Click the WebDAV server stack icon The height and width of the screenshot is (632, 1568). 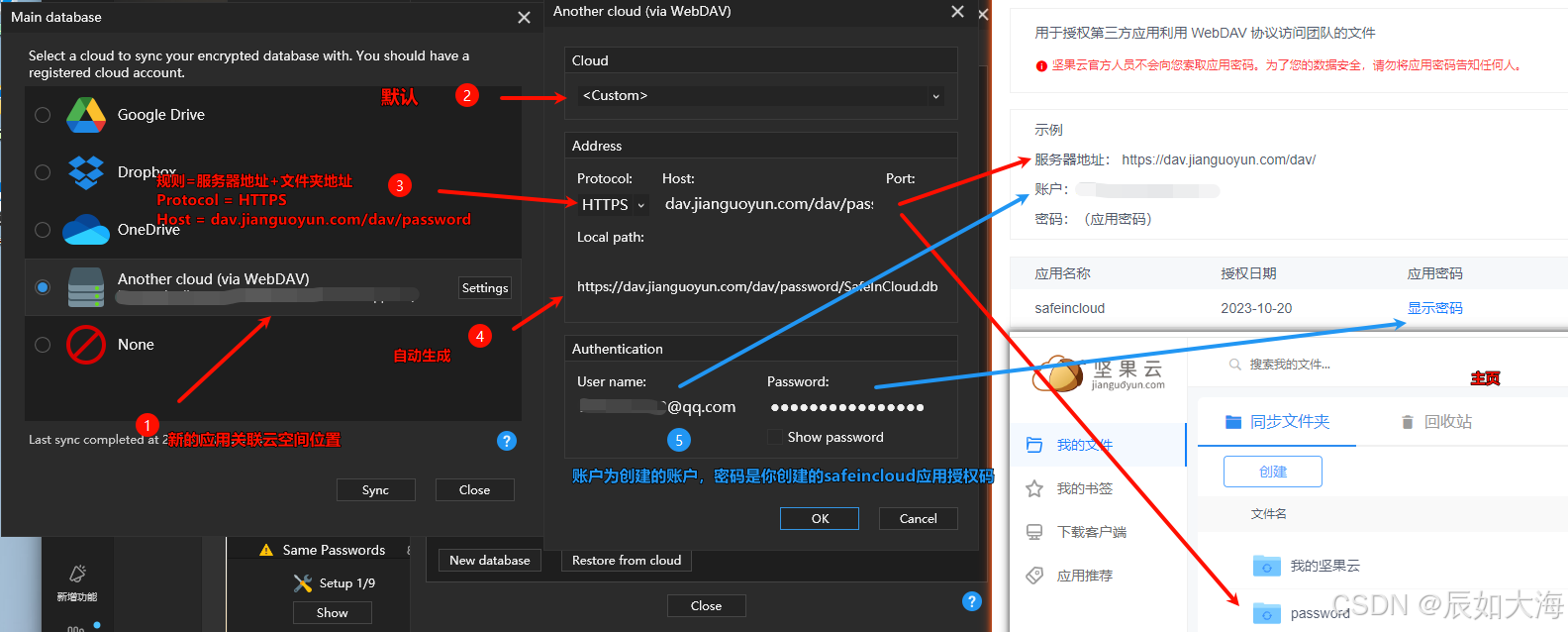[86, 287]
